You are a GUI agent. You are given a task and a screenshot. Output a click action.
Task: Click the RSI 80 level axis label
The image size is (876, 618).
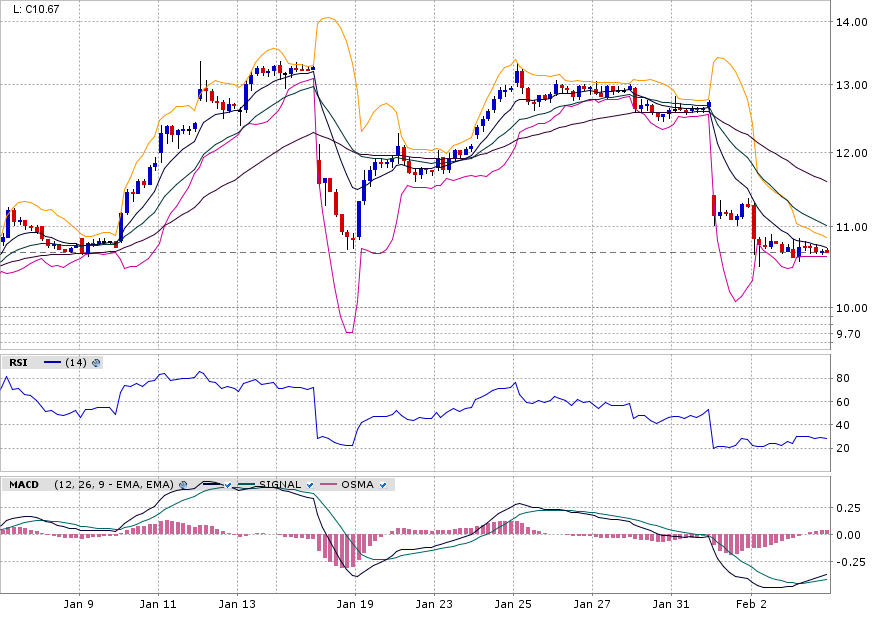pos(844,378)
